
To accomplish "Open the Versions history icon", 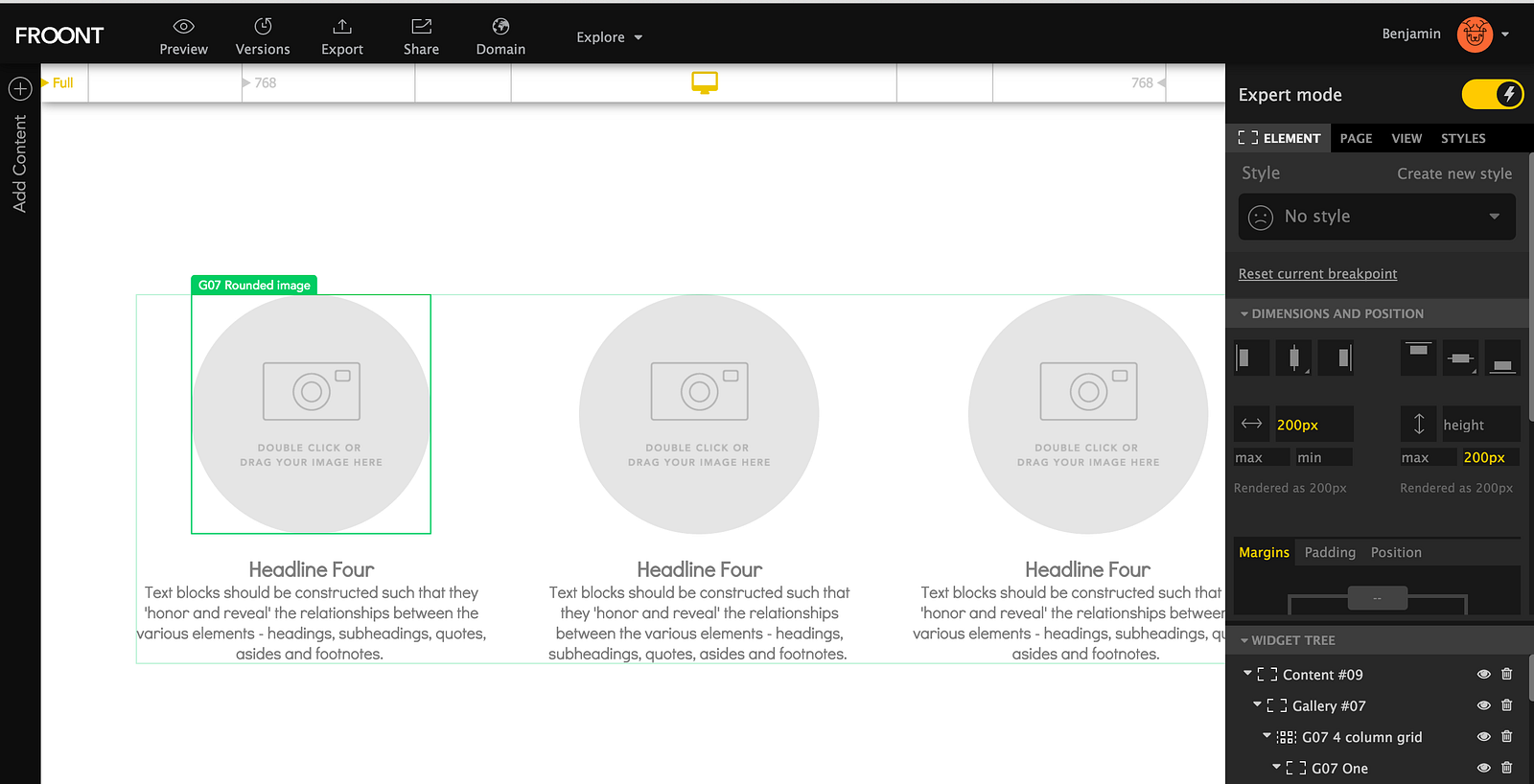I will pyautogui.click(x=263, y=26).
